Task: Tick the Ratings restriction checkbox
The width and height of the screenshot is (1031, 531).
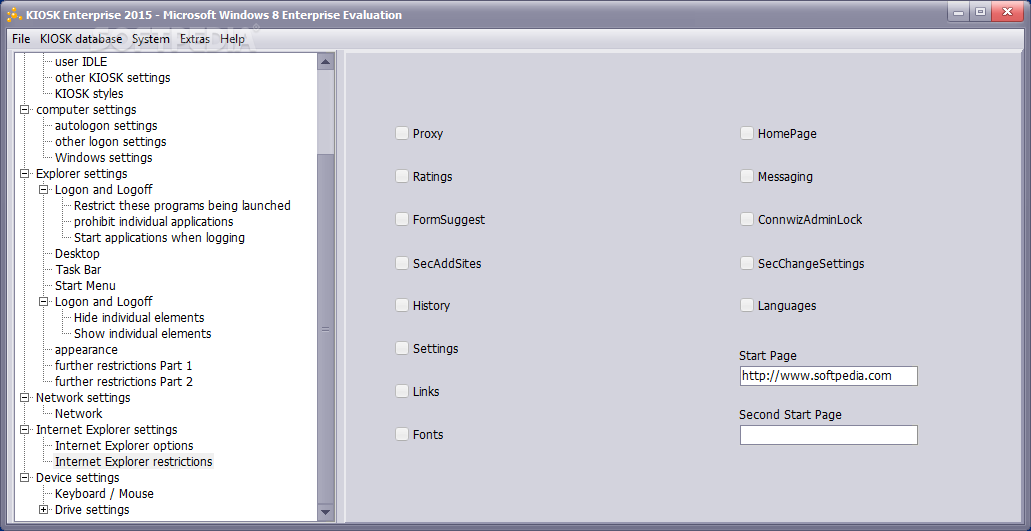Action: tap(402, 176)
